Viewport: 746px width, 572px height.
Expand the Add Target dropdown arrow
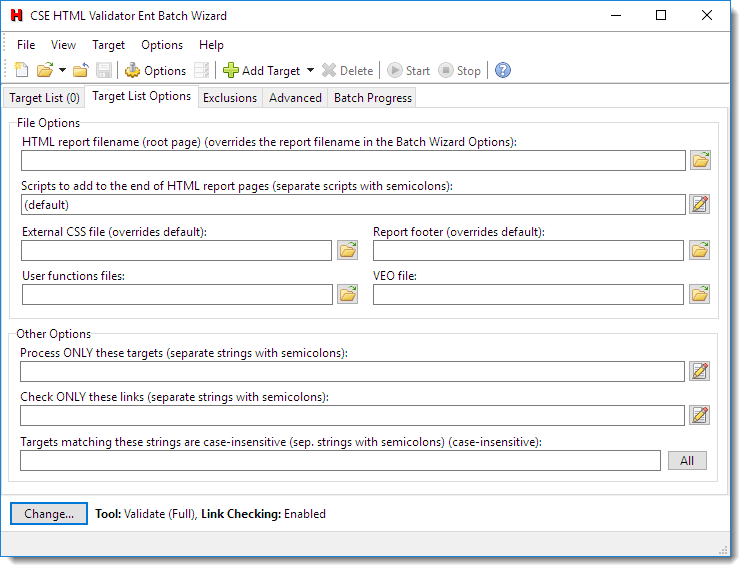(x=311, y=70)
